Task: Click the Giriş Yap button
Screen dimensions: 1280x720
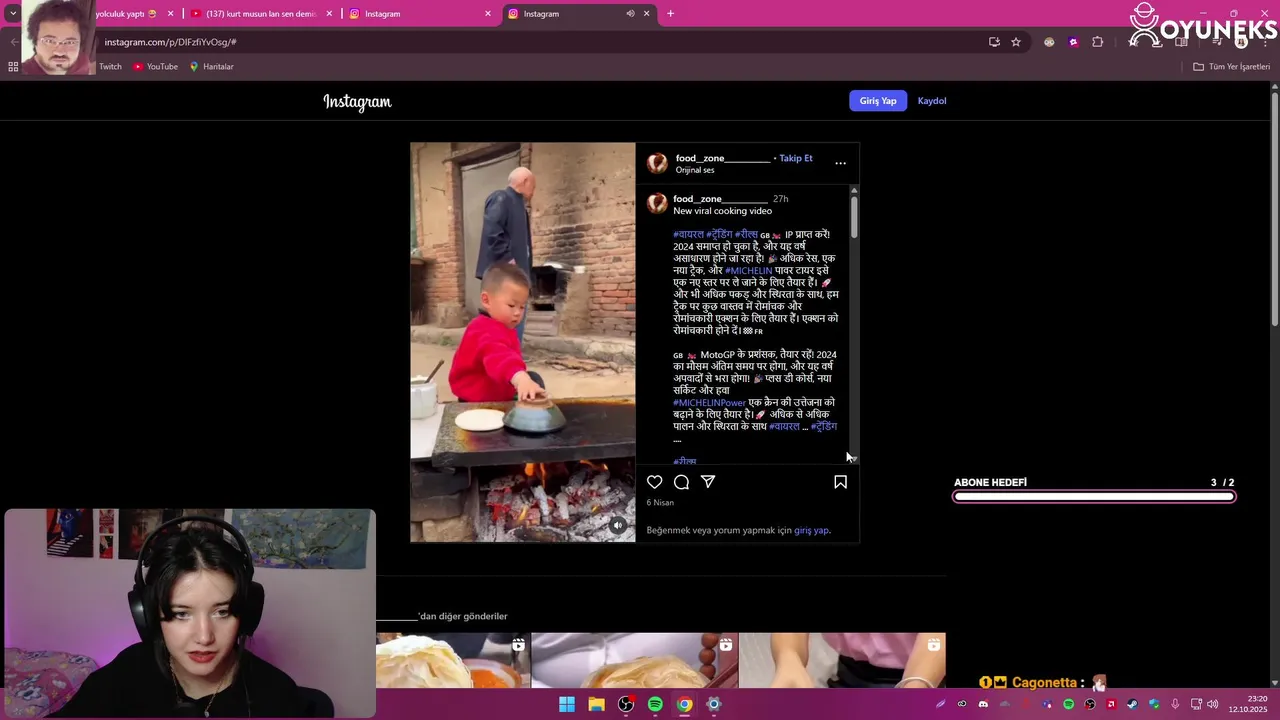Action: pos(878,101)
